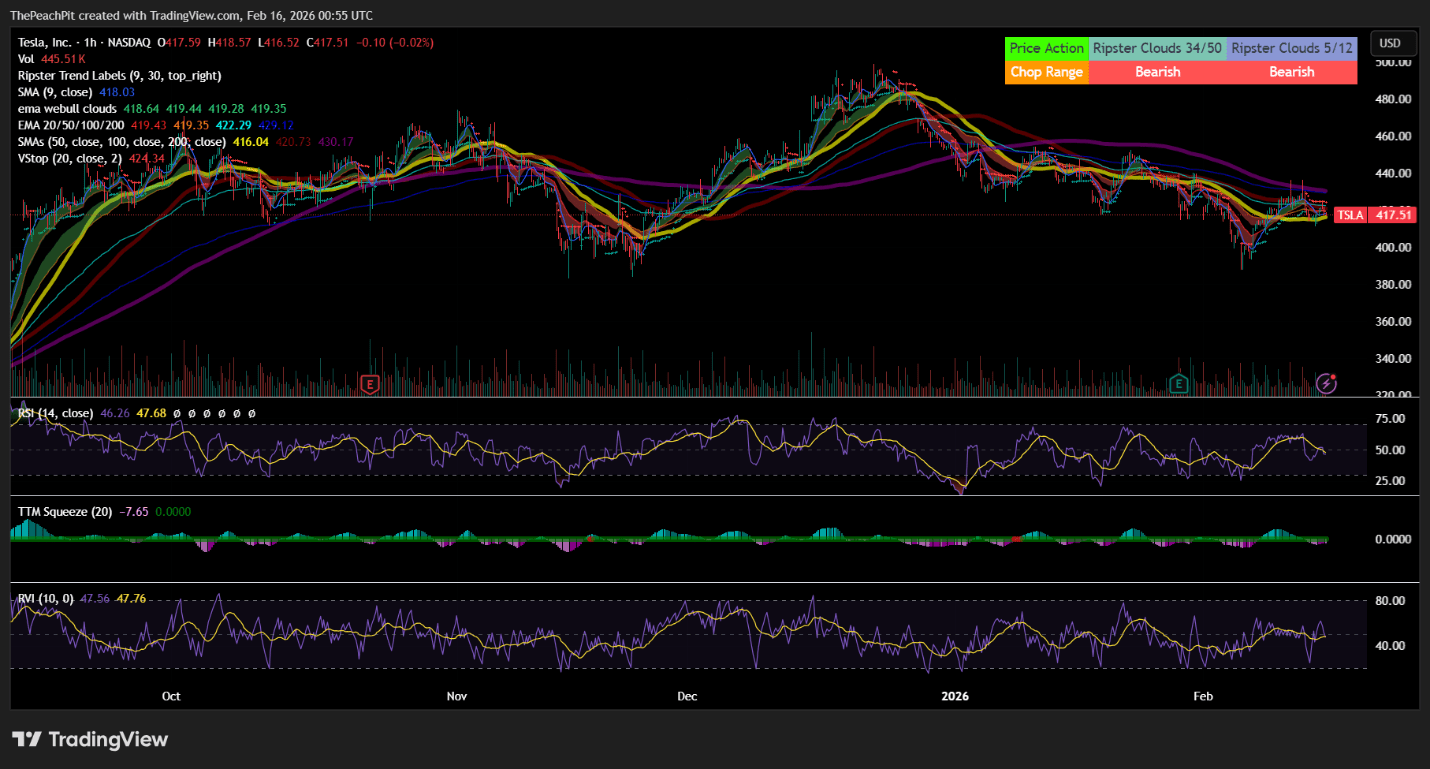Image resolution: width=1430 pixels, height=769 pixels.
Task: Click the Ripster Clouds 34/50 header cell
Action: pos(1157,48)
